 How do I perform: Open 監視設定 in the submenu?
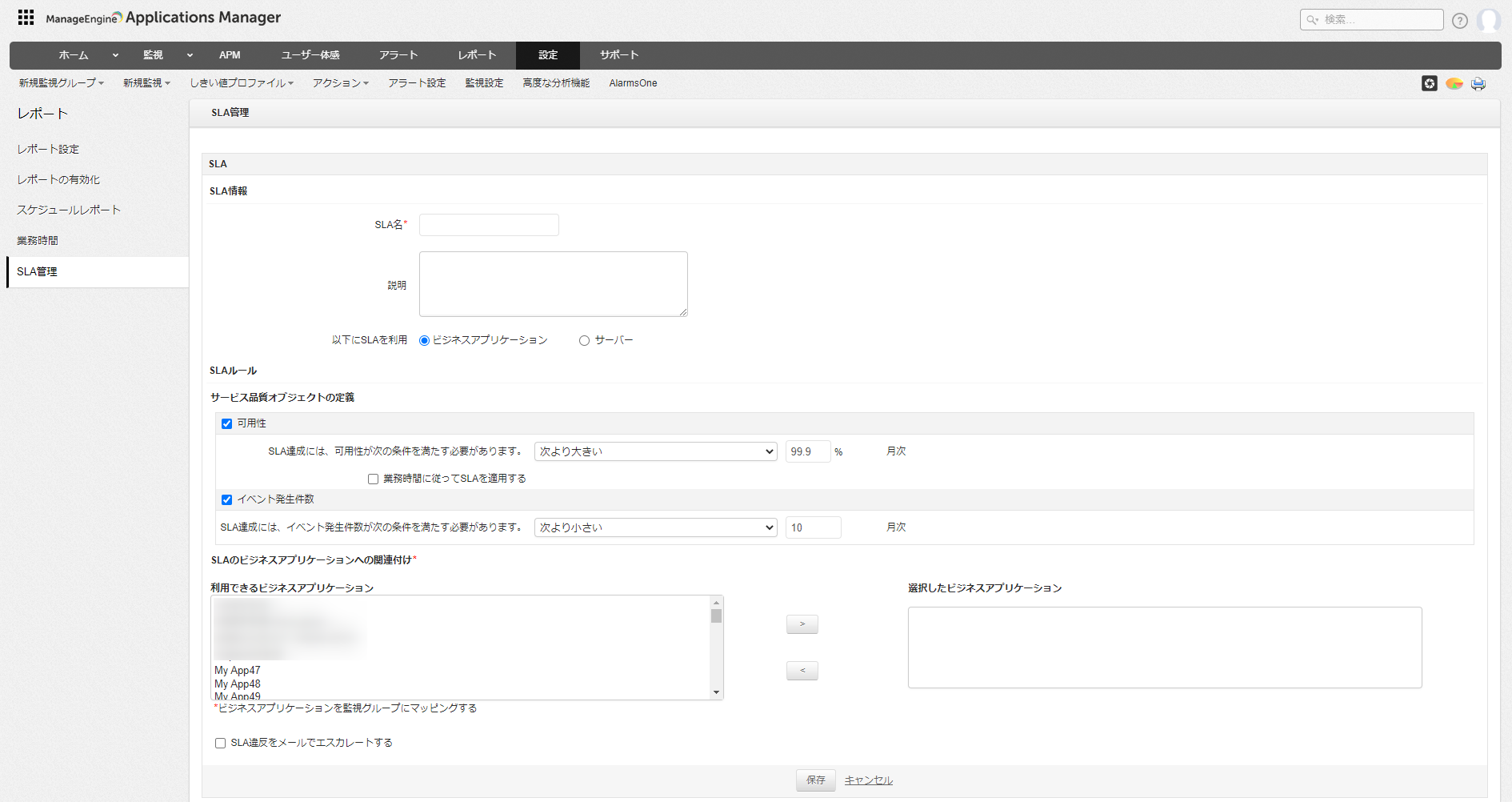coord(485,83)
